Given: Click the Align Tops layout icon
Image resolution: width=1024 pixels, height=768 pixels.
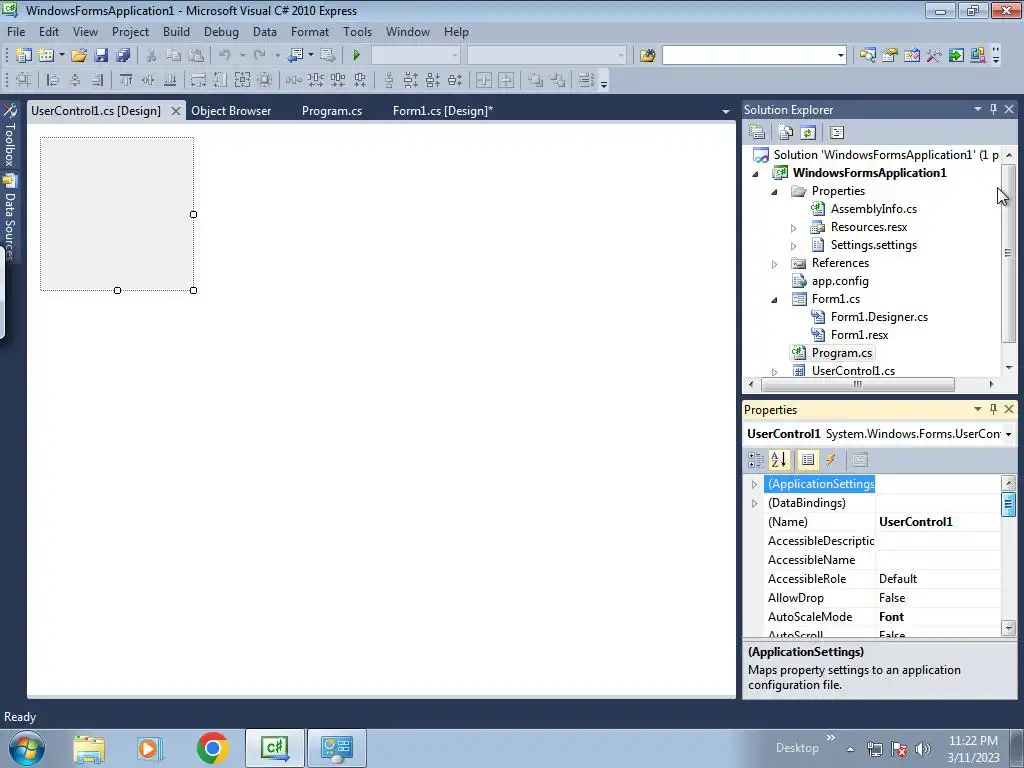Looking at the screenshot, I should point(125,80).
